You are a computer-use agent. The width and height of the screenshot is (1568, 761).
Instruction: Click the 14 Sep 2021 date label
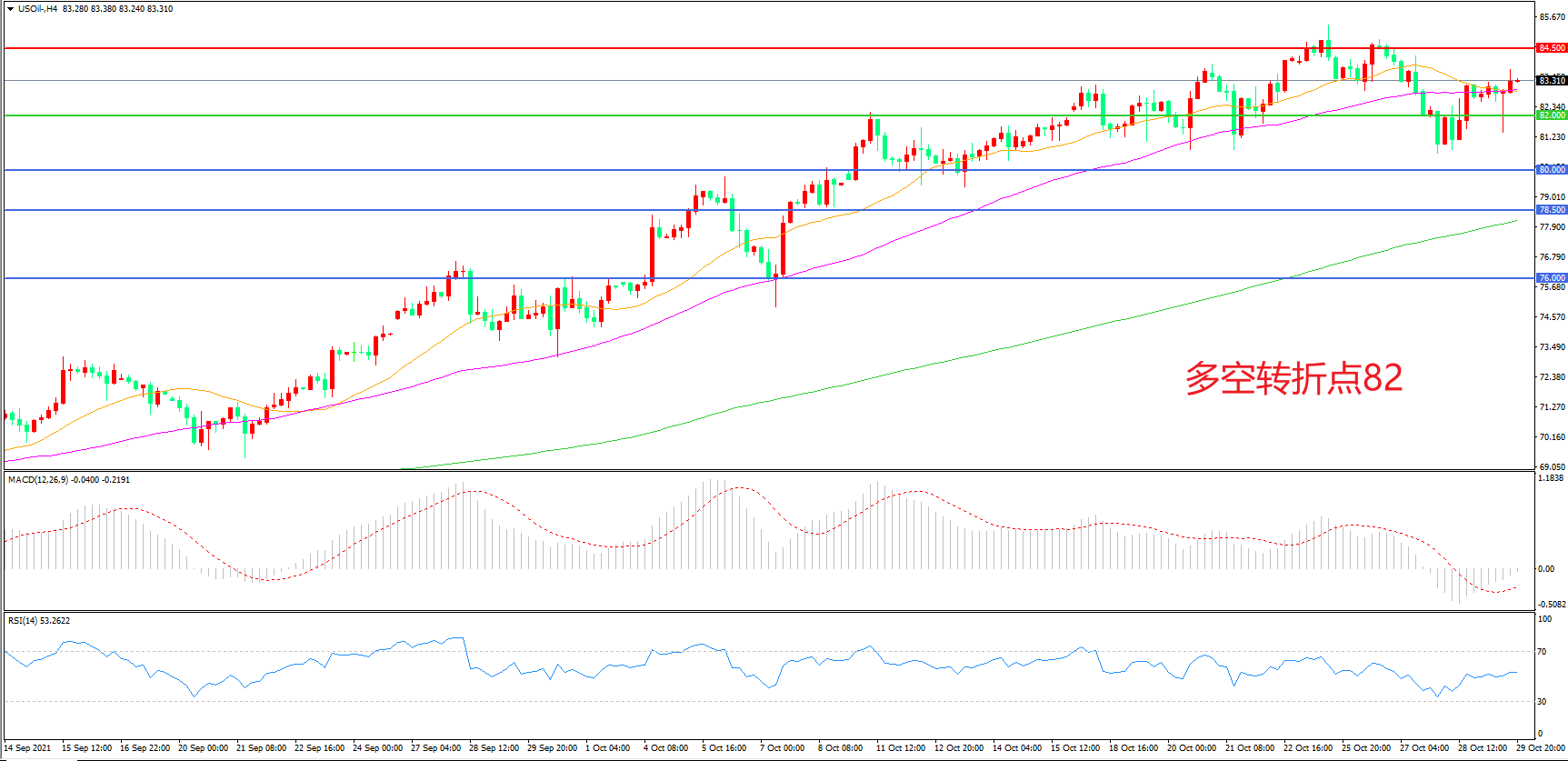pos(28,748)
